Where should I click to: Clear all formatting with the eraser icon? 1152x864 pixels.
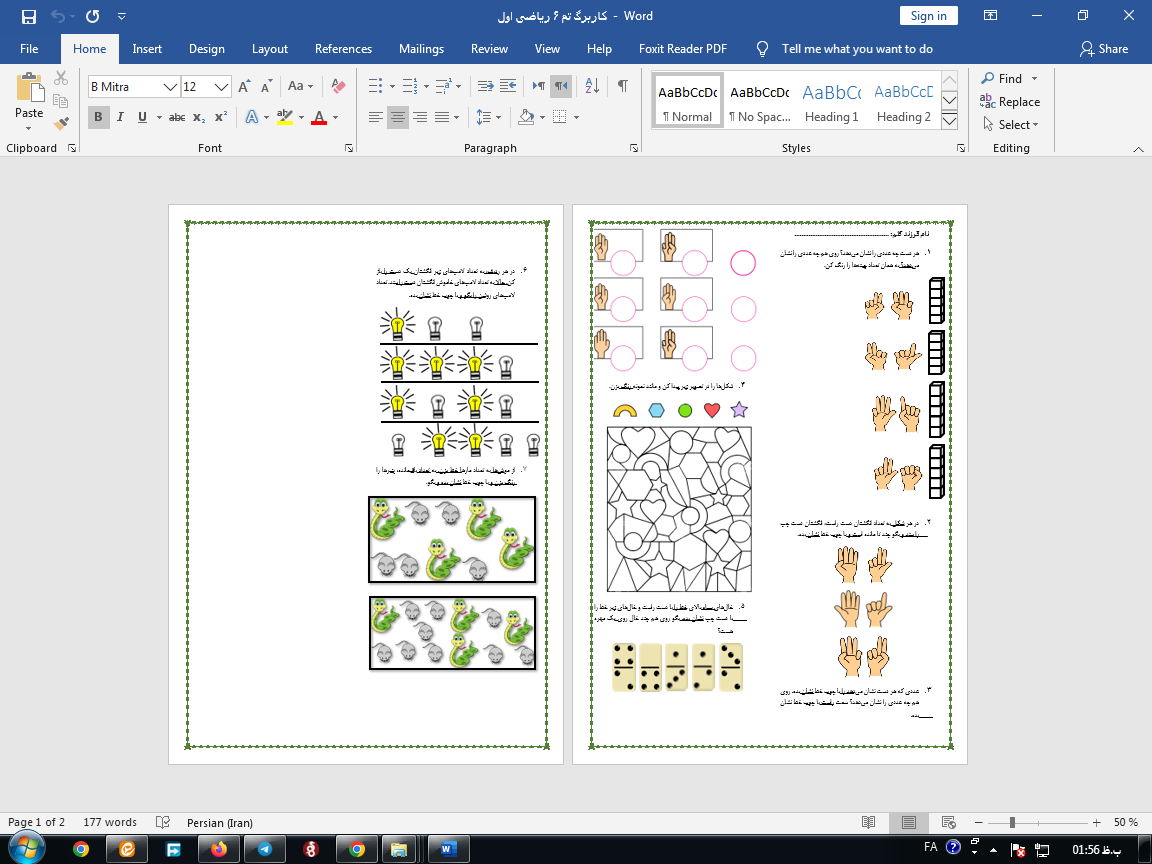[338, 87]
